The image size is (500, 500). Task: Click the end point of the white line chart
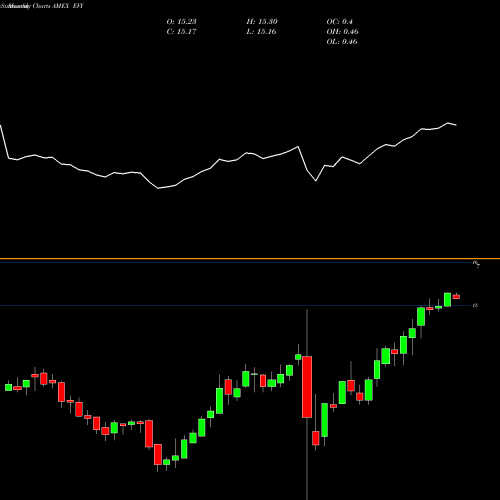click(x=456, y=125)
